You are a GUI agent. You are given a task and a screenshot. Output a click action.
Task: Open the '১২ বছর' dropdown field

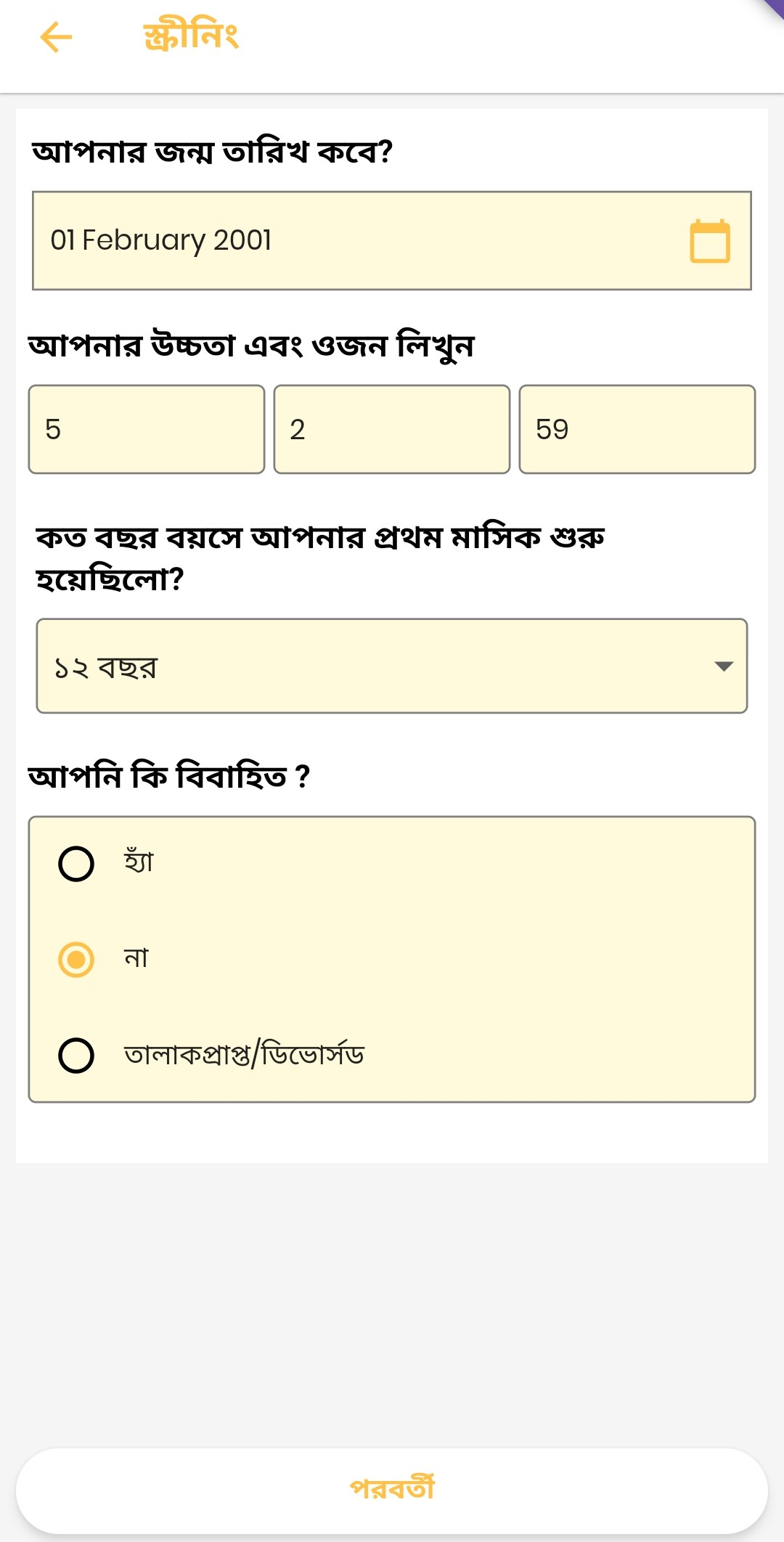coord(363,666)
